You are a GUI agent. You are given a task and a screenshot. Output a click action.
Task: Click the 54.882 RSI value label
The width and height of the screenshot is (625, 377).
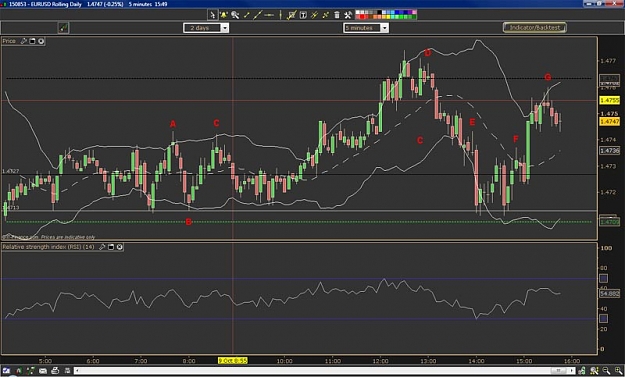tap(610, 294)
